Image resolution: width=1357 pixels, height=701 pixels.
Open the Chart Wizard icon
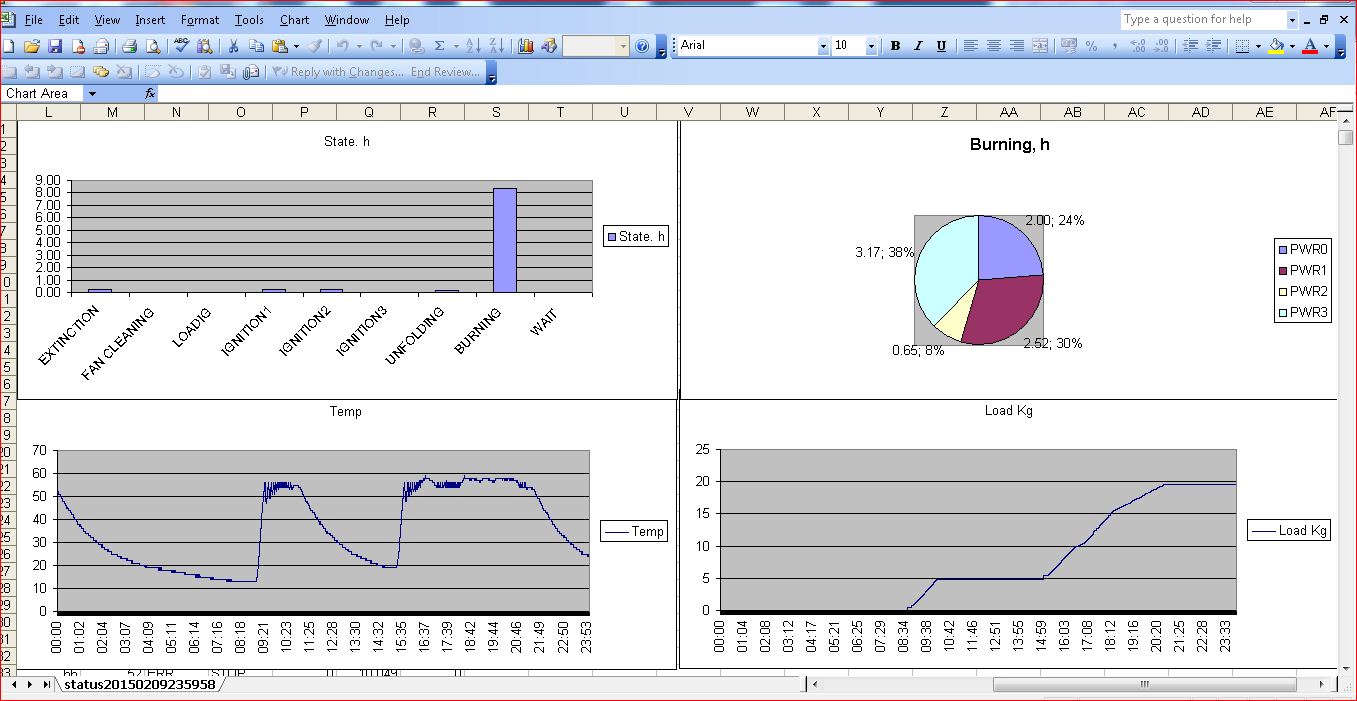pos(525,46)
